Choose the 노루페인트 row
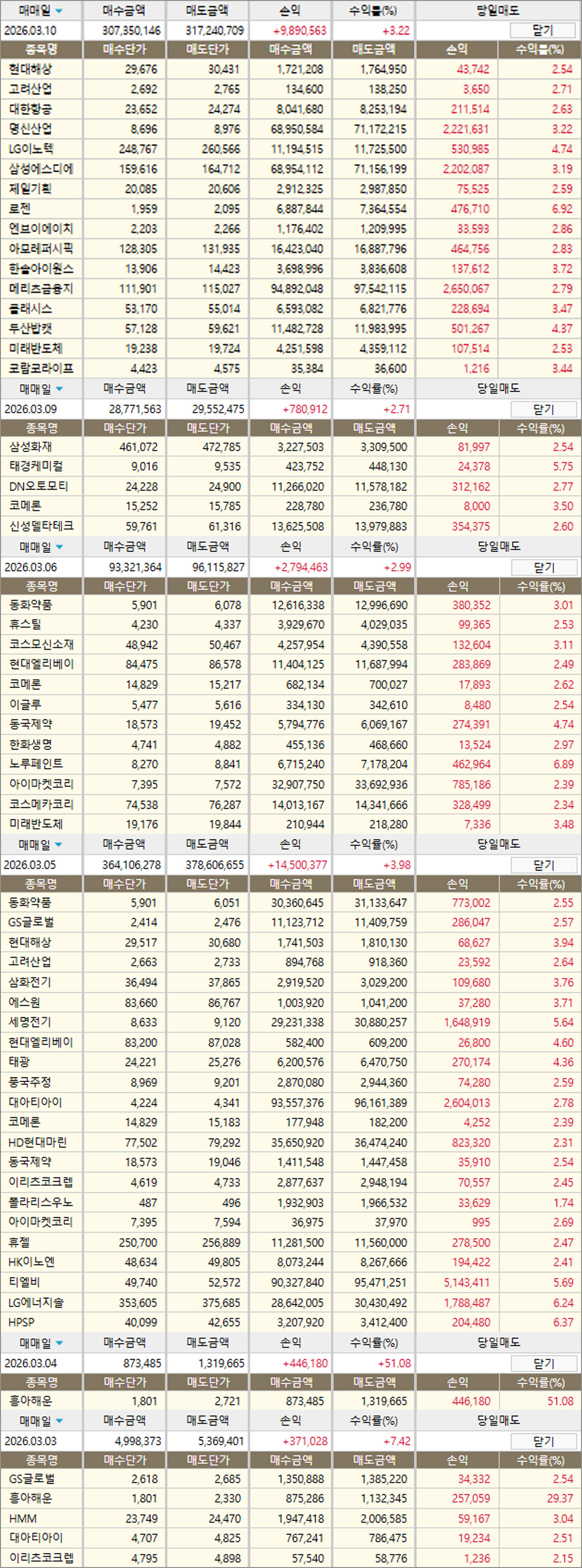582x1568 pixels. coord(36,764)
